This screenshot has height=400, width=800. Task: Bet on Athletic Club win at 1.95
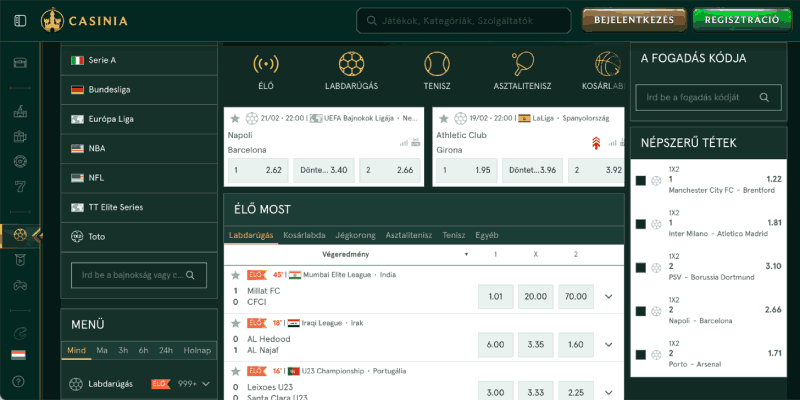[467, 170]
